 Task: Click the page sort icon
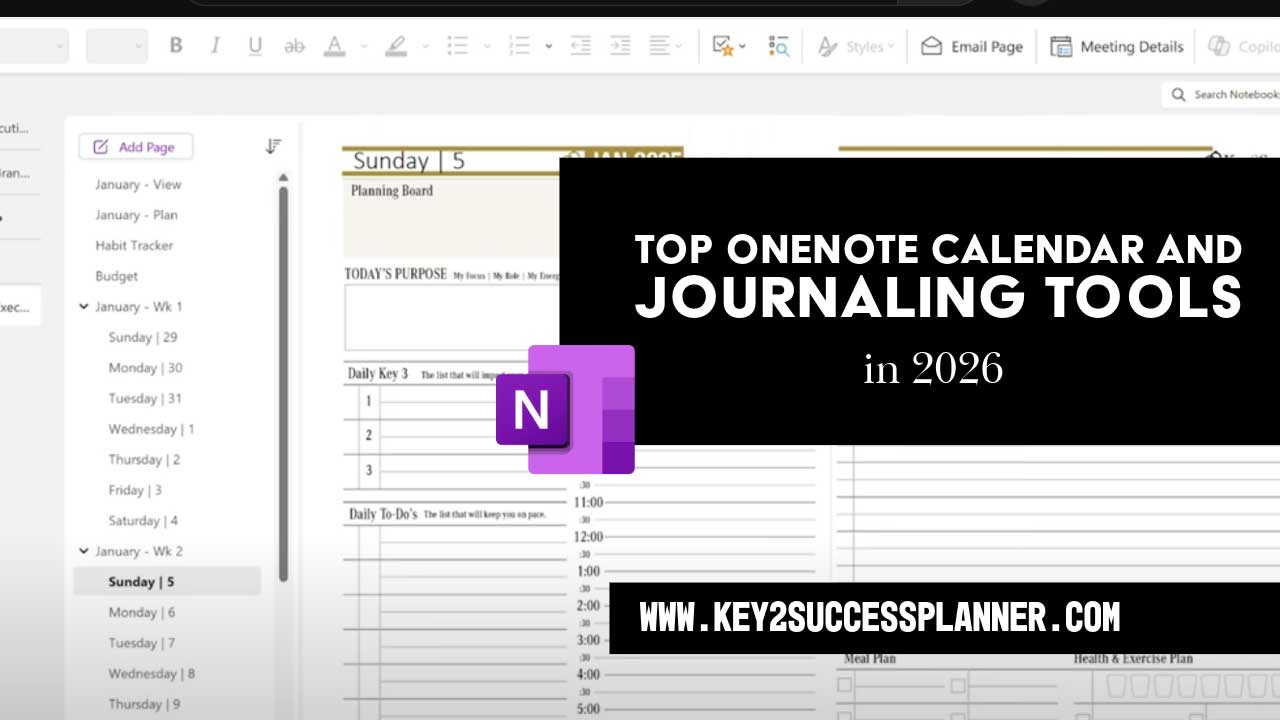click(x=274, y=146)
